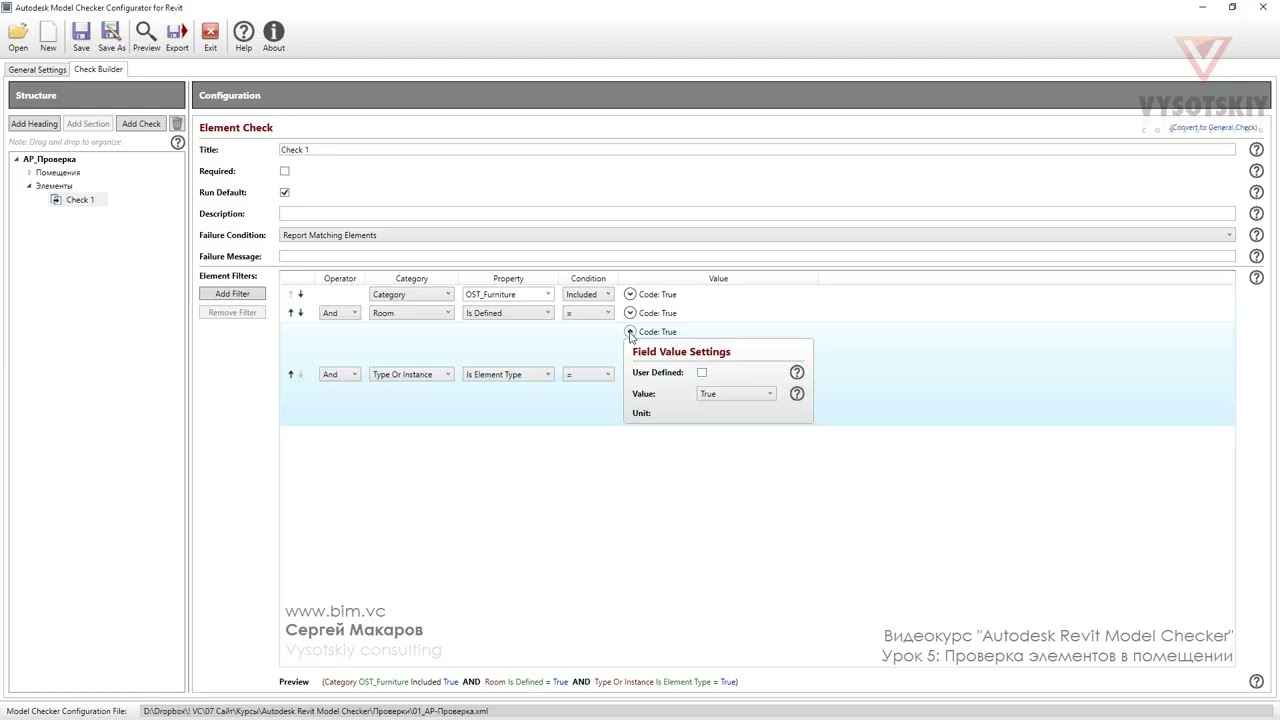Viewport: 1280px width, 720px height.
Task: Open And operator dropdown in Room row
Action: coord(339,313)
